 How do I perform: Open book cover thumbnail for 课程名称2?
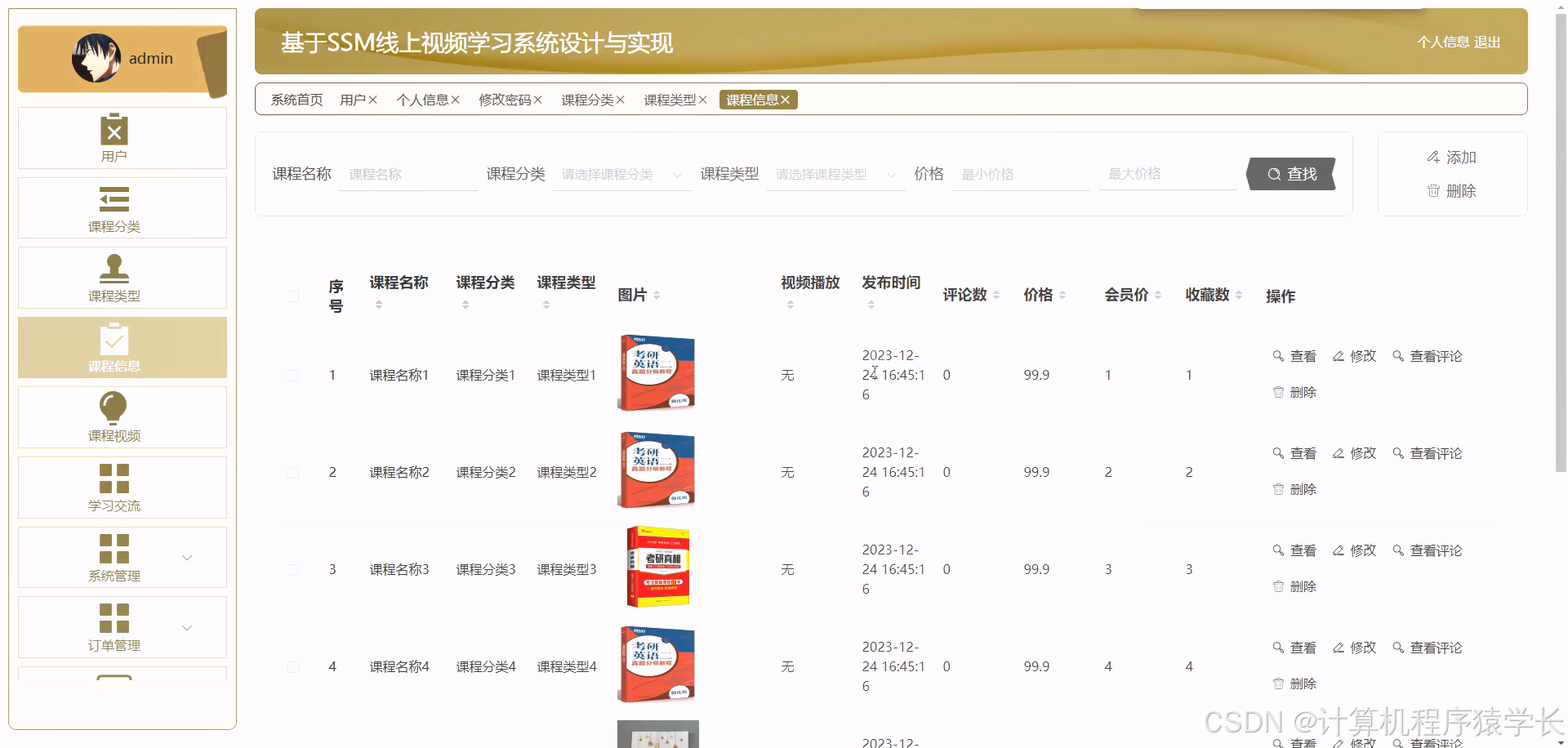click(x=657, y=470)
